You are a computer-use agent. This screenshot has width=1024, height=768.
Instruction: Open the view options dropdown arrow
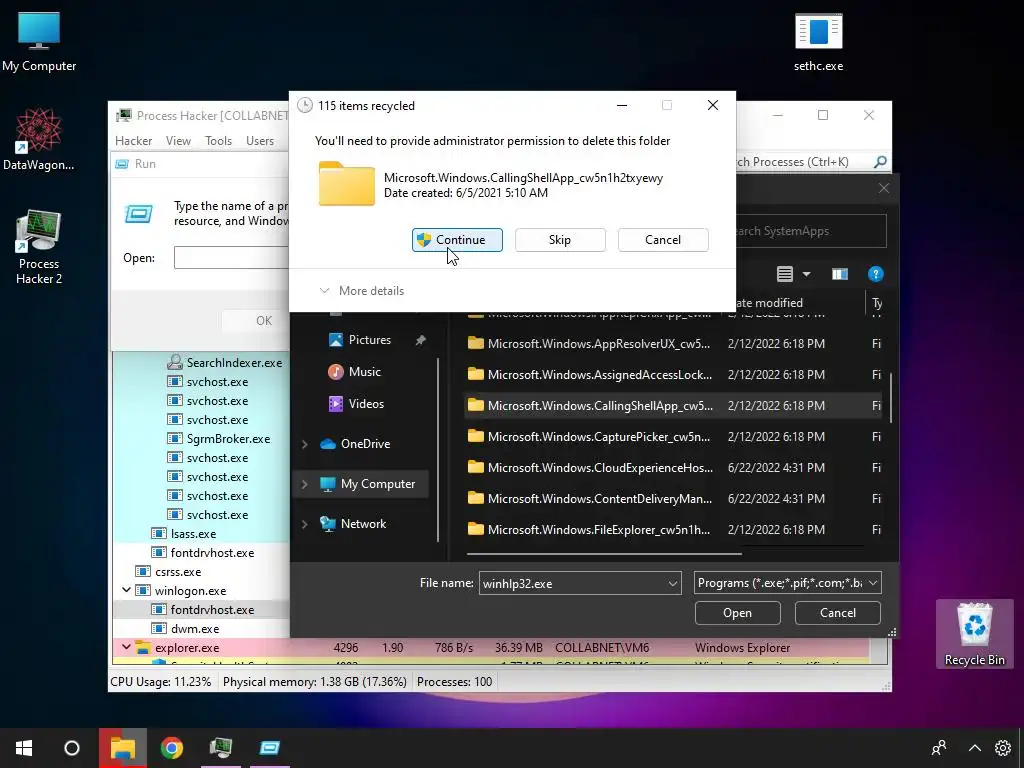tap(807, 274)
